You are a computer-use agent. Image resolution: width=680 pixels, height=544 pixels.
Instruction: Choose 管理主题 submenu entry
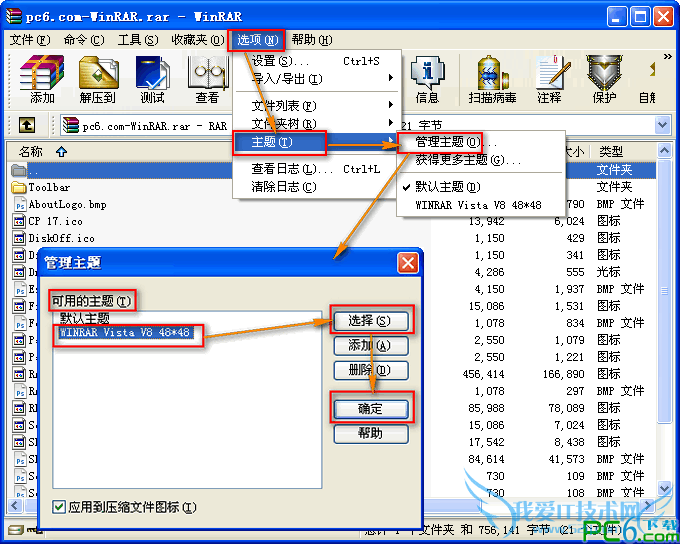click(481, 142)
